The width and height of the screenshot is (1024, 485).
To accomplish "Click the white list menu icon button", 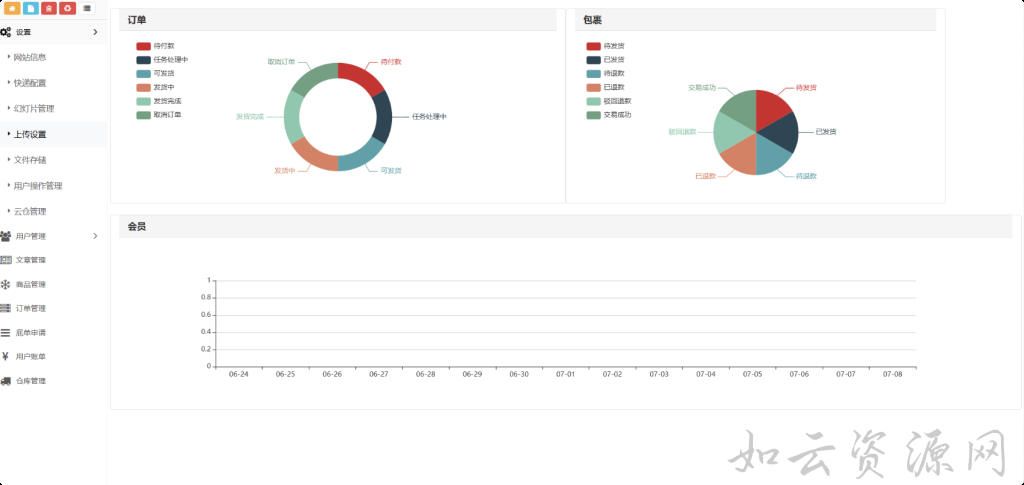I will (x=88, y=9).
